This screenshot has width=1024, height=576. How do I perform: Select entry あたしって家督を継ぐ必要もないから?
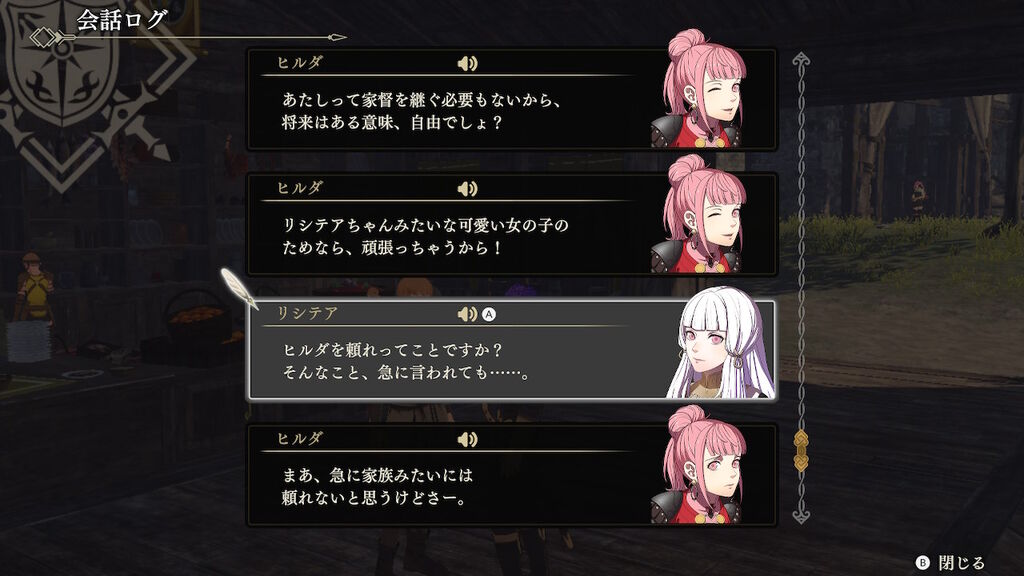pos(511,99)
